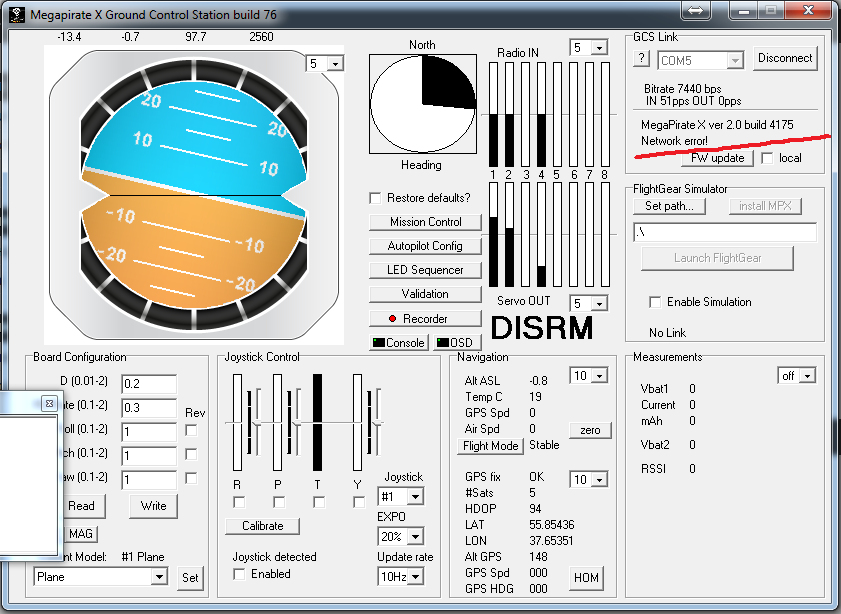
Task: Click the LAT value 55.85436
Action: click(551, 525)
